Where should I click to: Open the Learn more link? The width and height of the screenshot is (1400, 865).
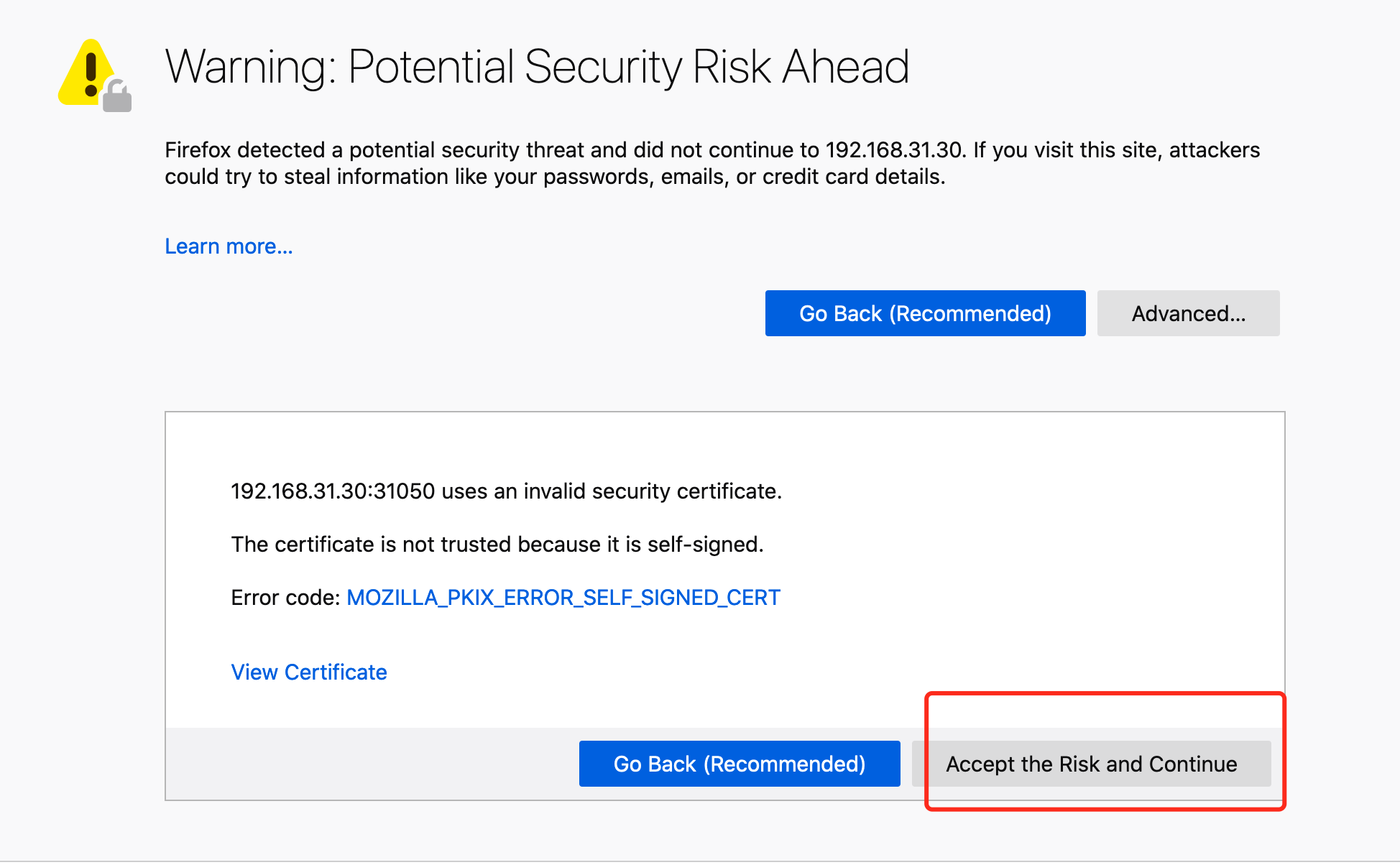[x=229, y=246]
